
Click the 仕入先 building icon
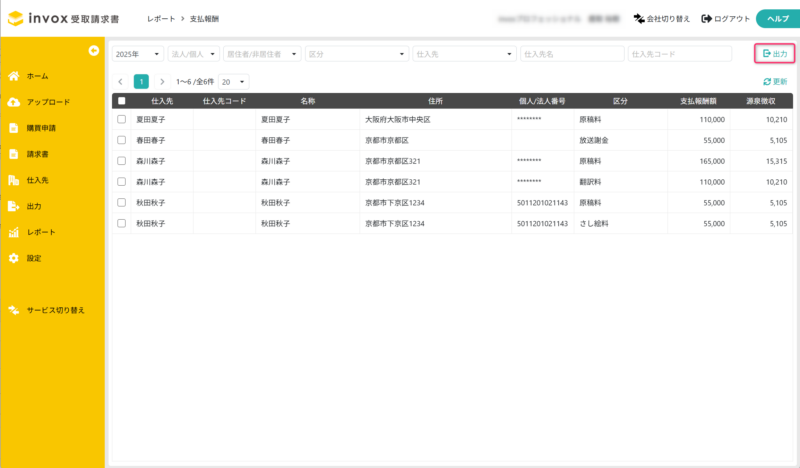point(14,180)
